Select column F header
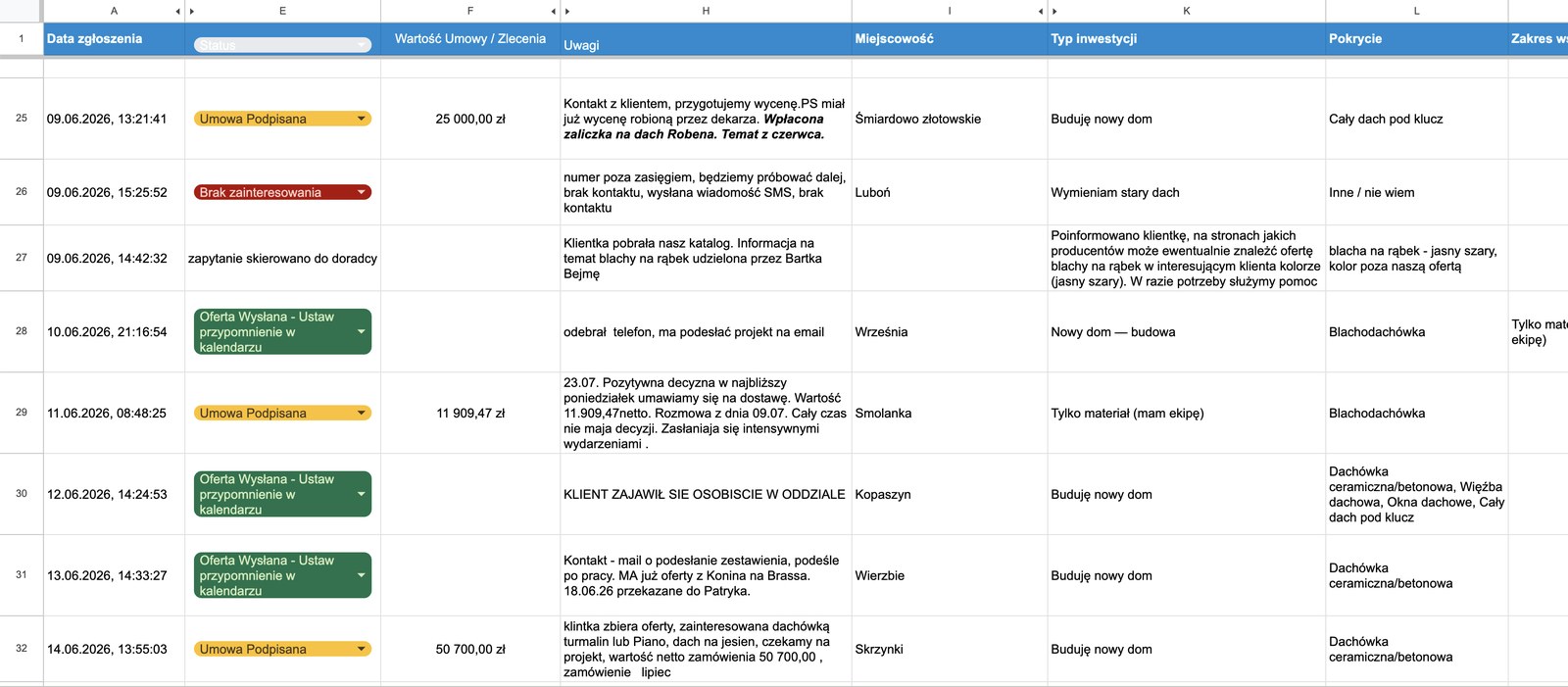Image resolution: width=1568 pixels, height=687 pixels. (x=470, y=11)
